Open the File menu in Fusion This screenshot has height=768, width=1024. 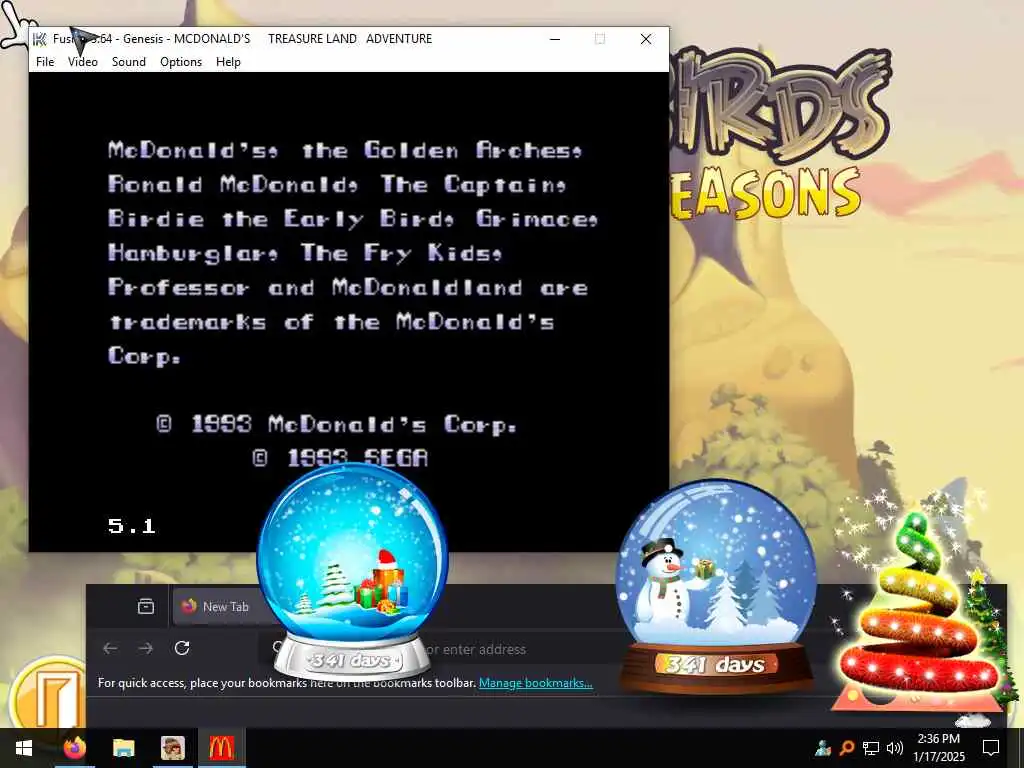pos(45,61)
